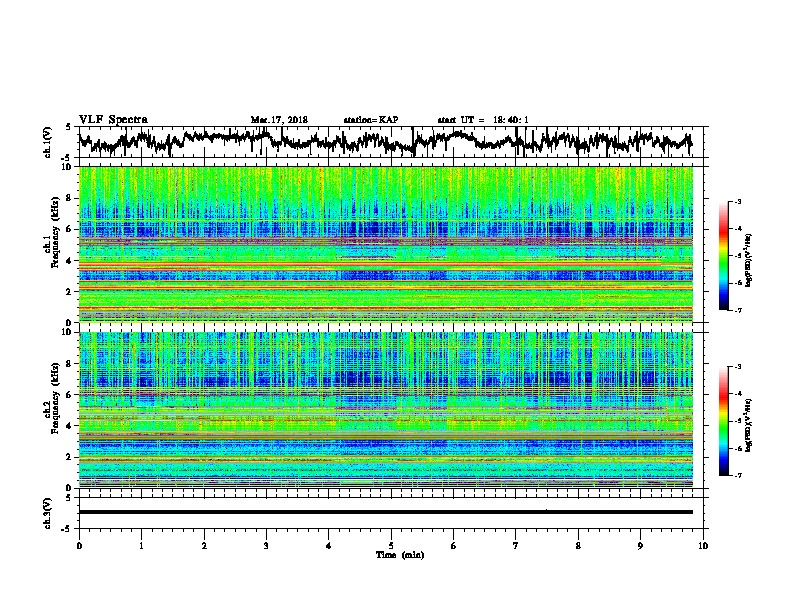Select the date text "Mar.17, 2018"
This screenshot has width=792, height=612.
pos(279,120)
